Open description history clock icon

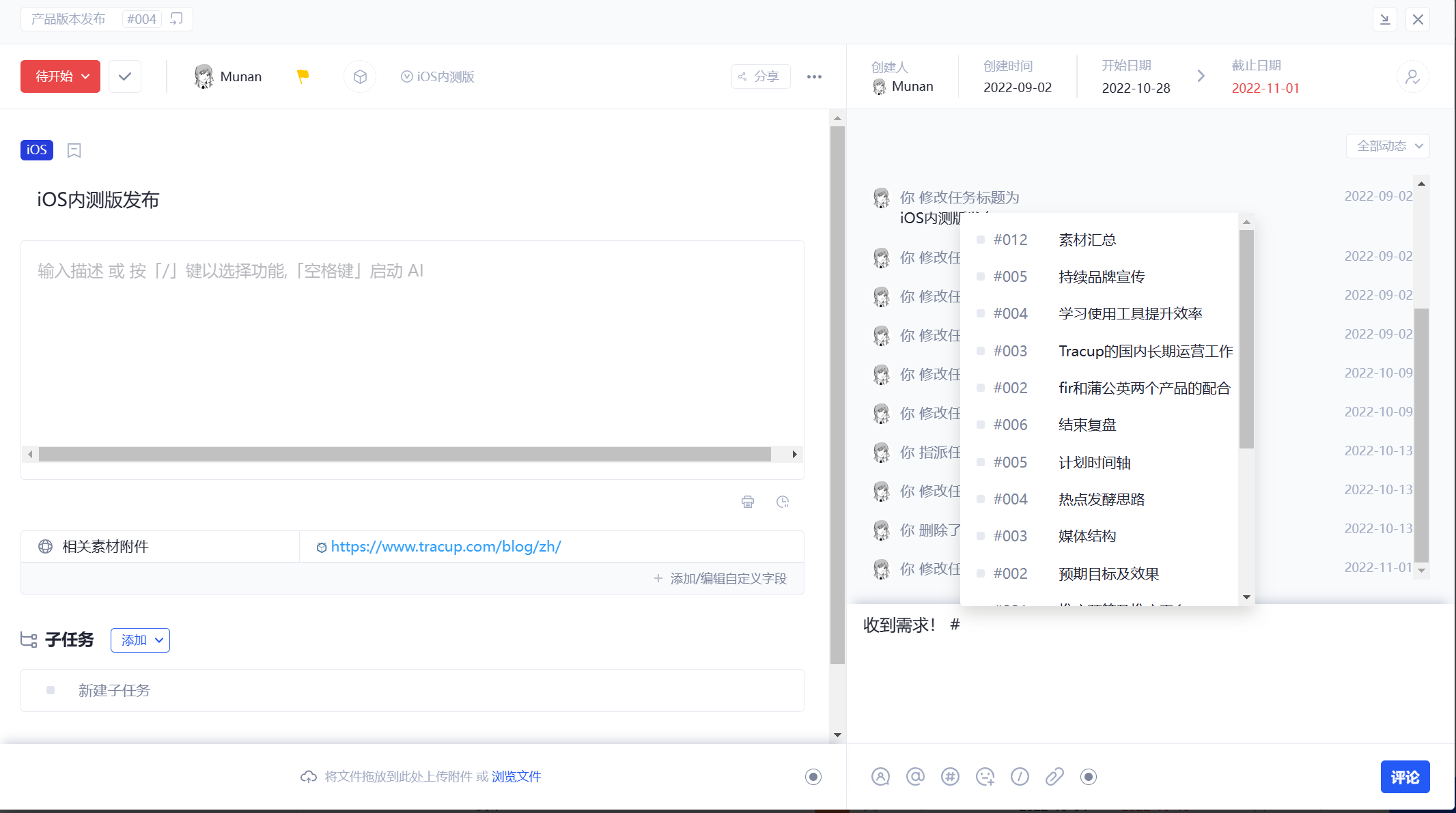783,502
